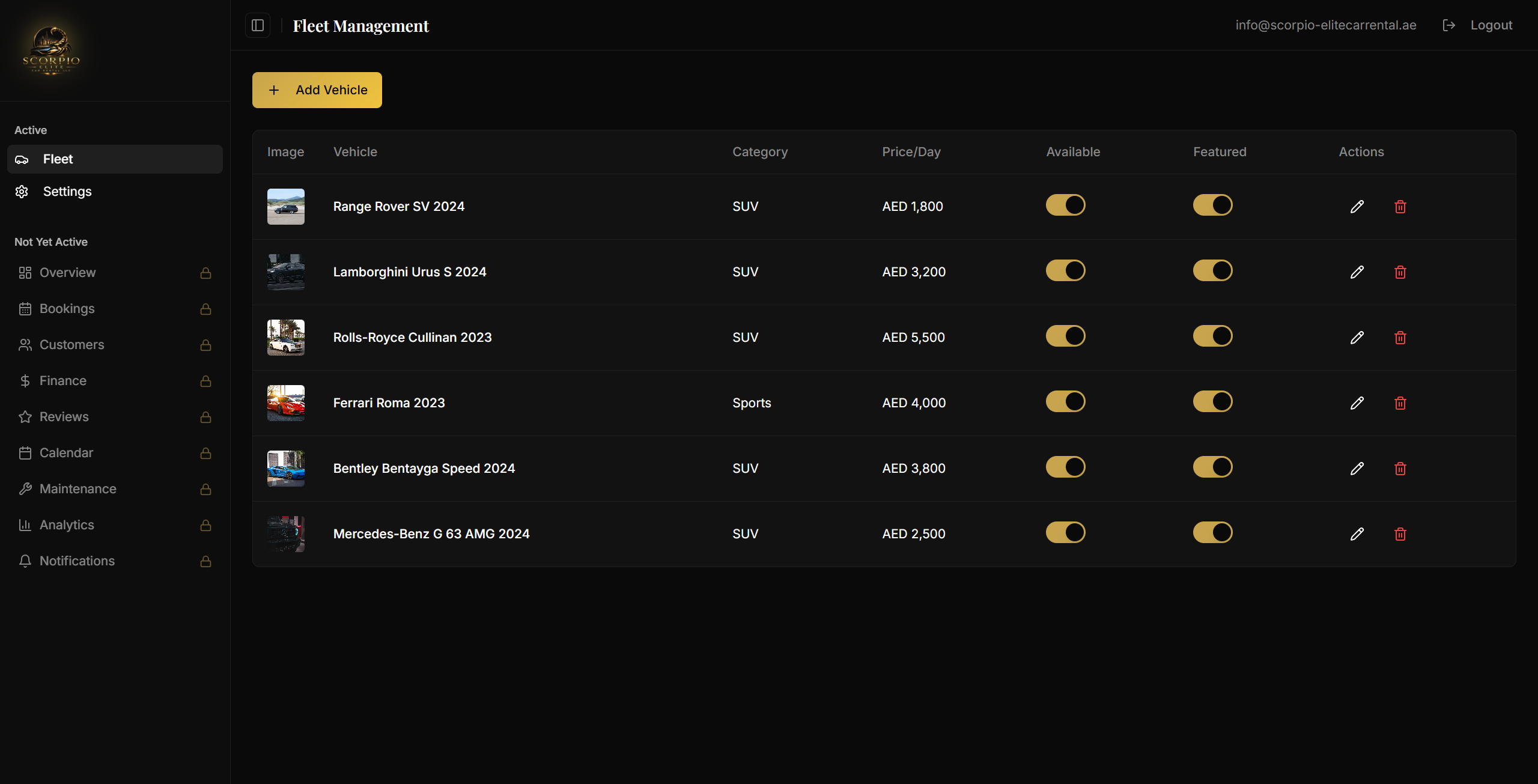Turn off Featured for Ferrari Roma 2023
The image size is (1538, 784).
(1212, 402)
